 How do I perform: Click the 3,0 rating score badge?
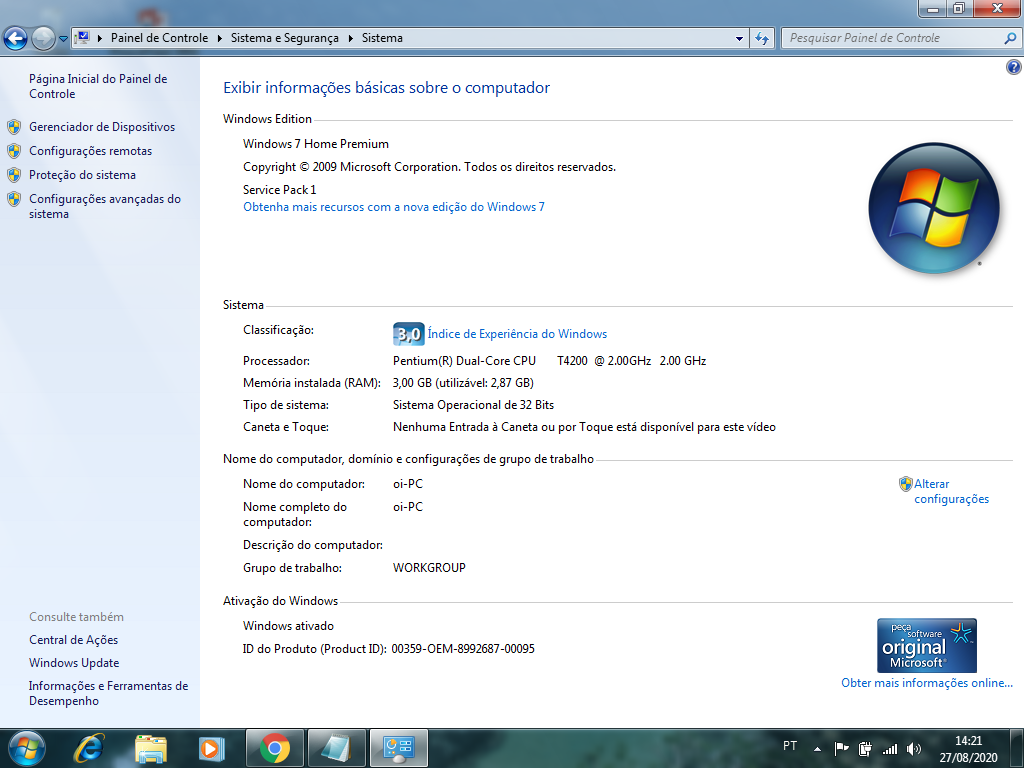(x=409, y=334)
